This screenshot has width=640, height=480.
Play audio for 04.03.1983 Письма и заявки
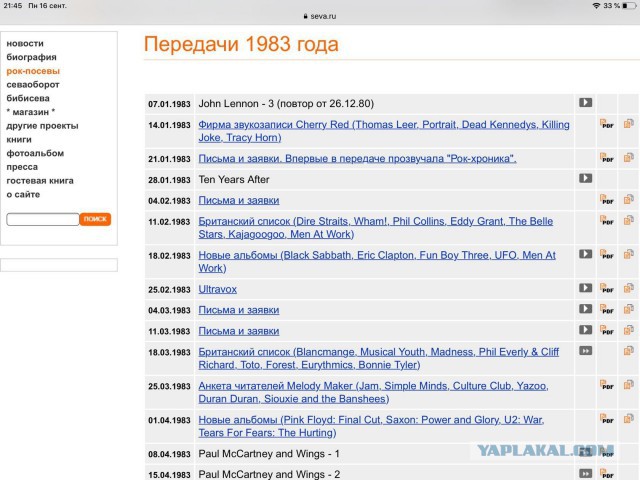(x=585, y=309)
